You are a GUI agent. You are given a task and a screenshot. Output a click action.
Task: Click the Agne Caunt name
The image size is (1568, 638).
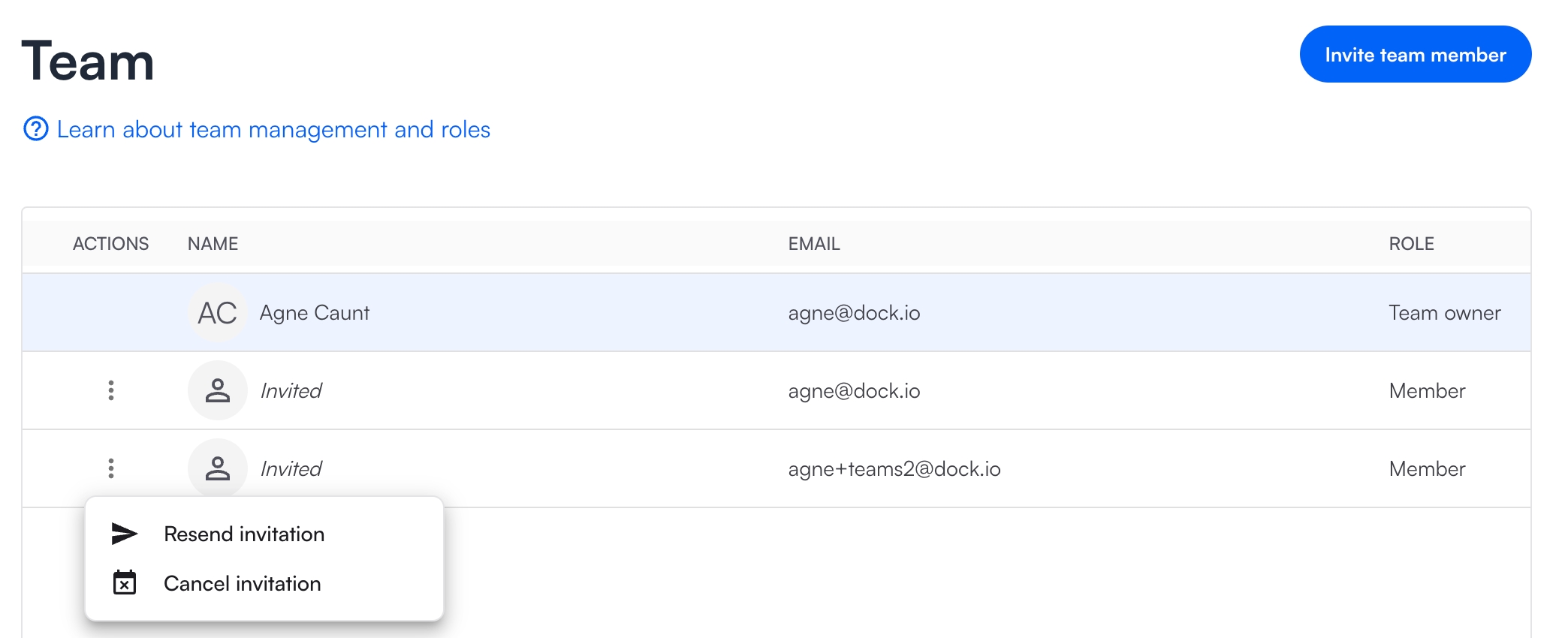tap(314, 313)
